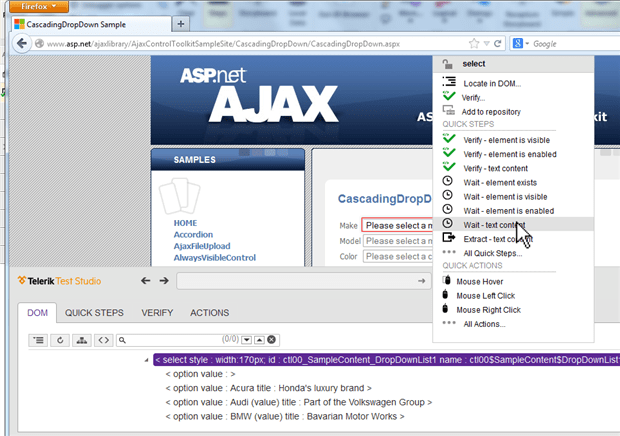
Task: Open the Accordion sample link
Action: pos(193,234)
